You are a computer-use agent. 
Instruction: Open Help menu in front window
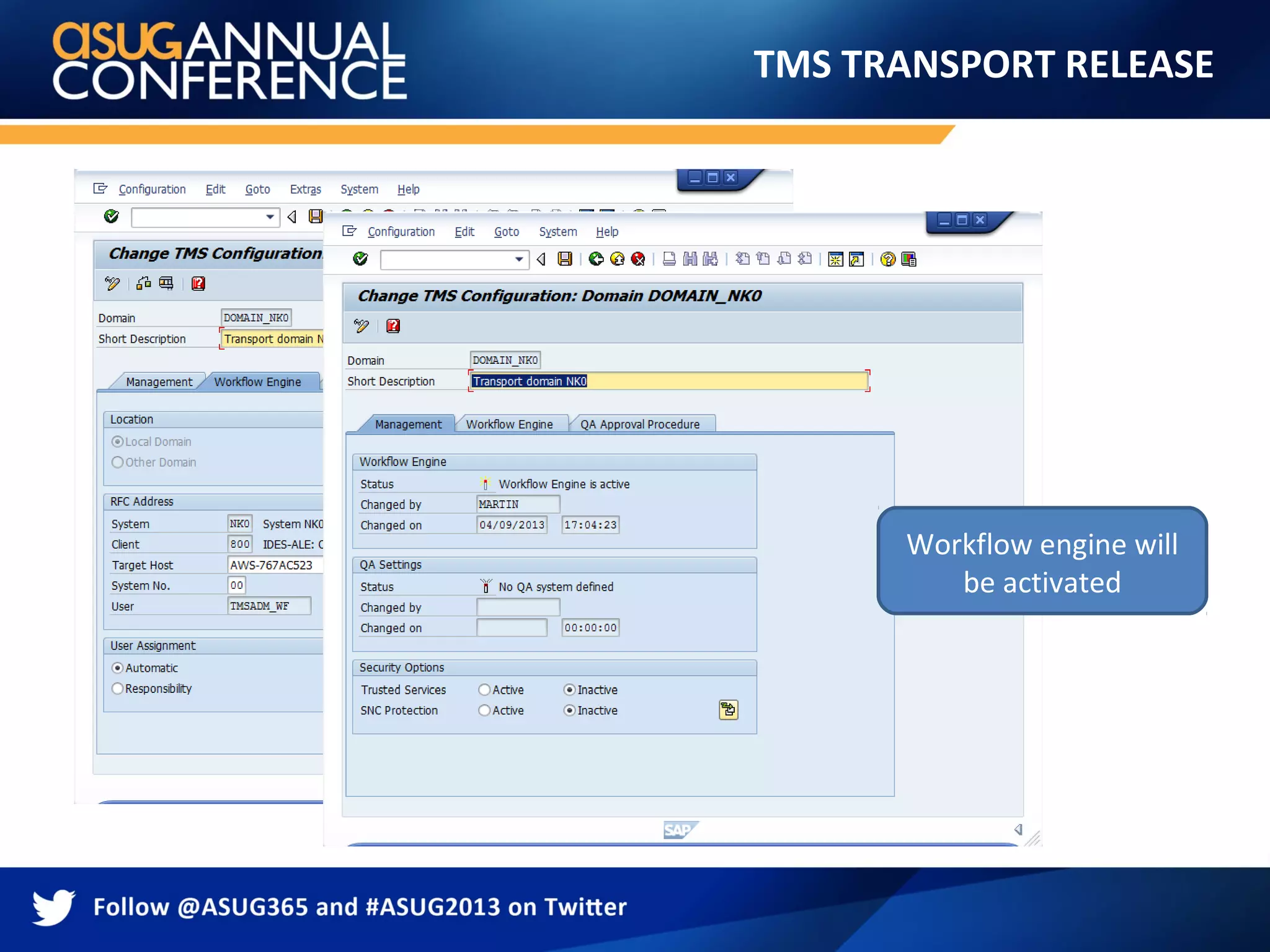tap(607, 232)
